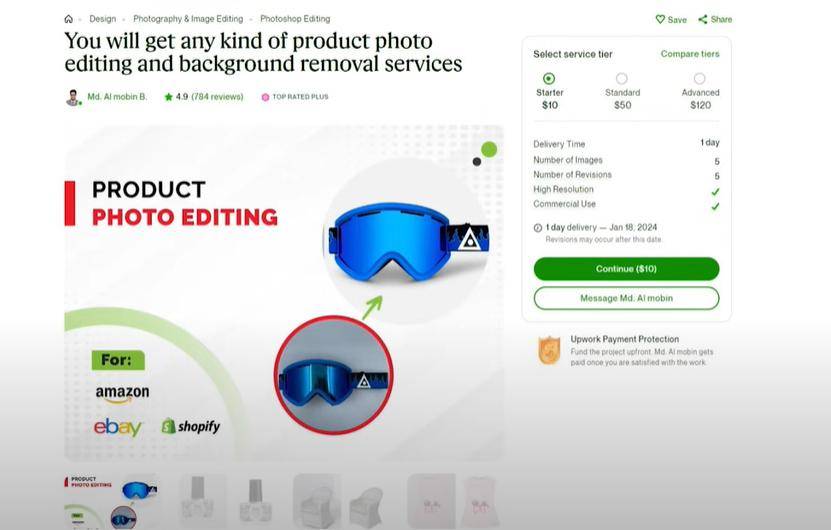Click Message Md. Al mobin button

[x=626, y=298]
